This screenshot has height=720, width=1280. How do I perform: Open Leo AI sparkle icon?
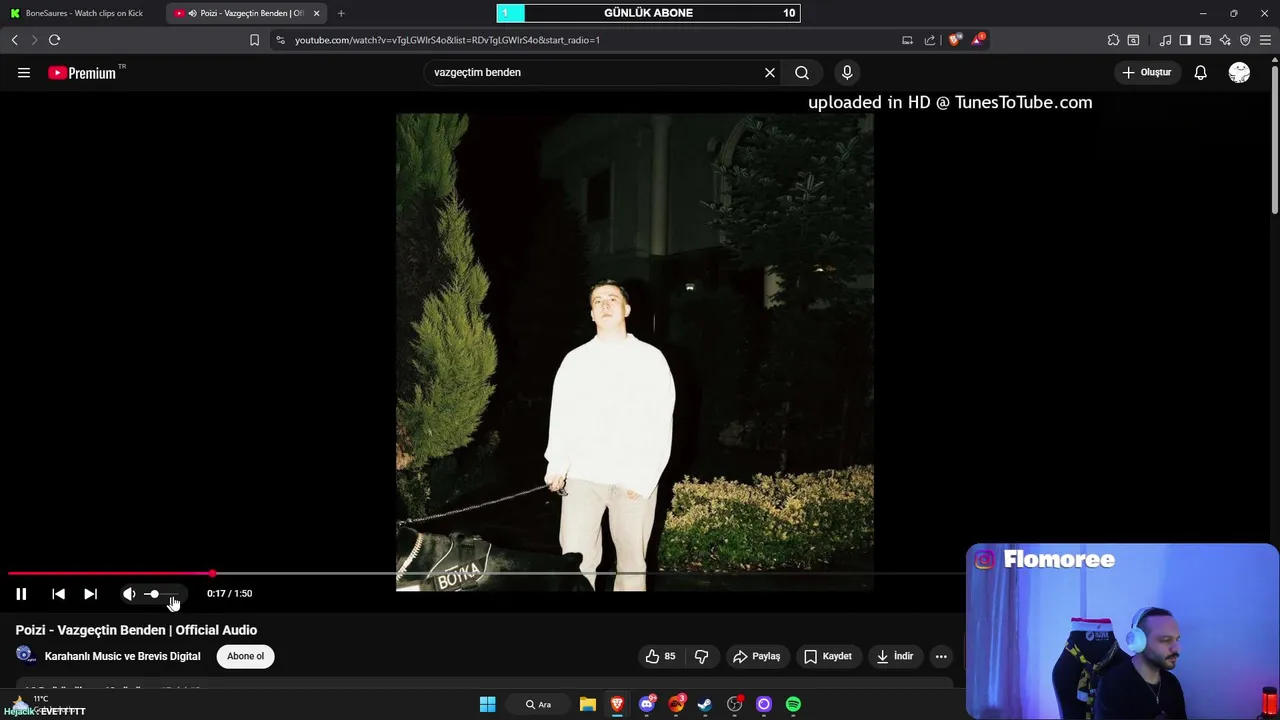click(x=1225, y=40)
